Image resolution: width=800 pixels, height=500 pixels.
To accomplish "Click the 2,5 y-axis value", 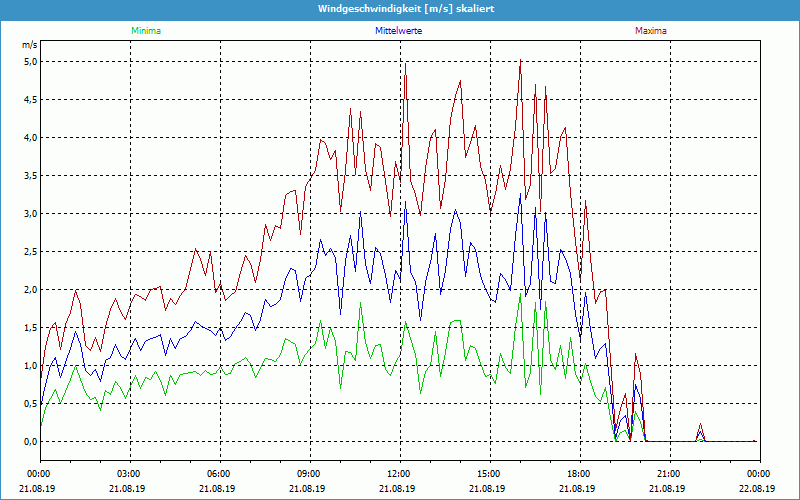I will coord(31,252).
